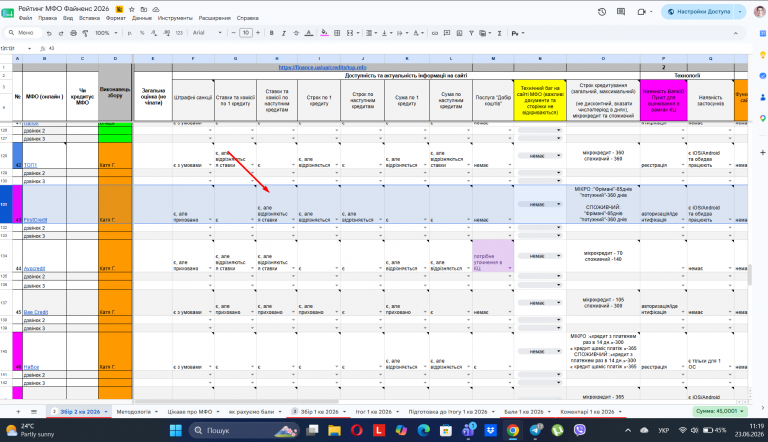Viewport: 768px width, 442px height.
Task: Print the spreadsheet using the printer icon
Action: click(73, 33)
